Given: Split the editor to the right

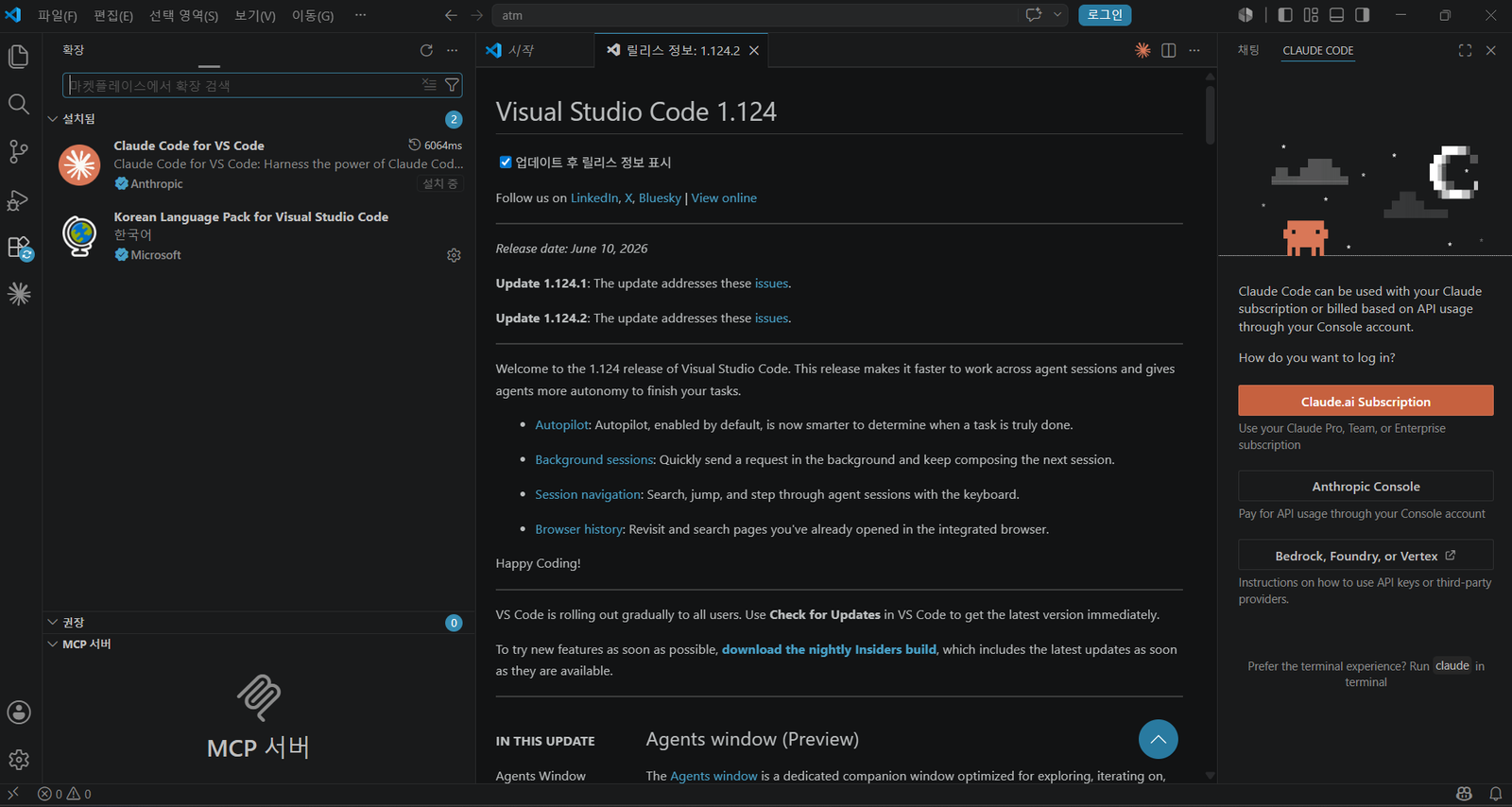Looking at the screenshot, I should click(x=1169, y=50).
